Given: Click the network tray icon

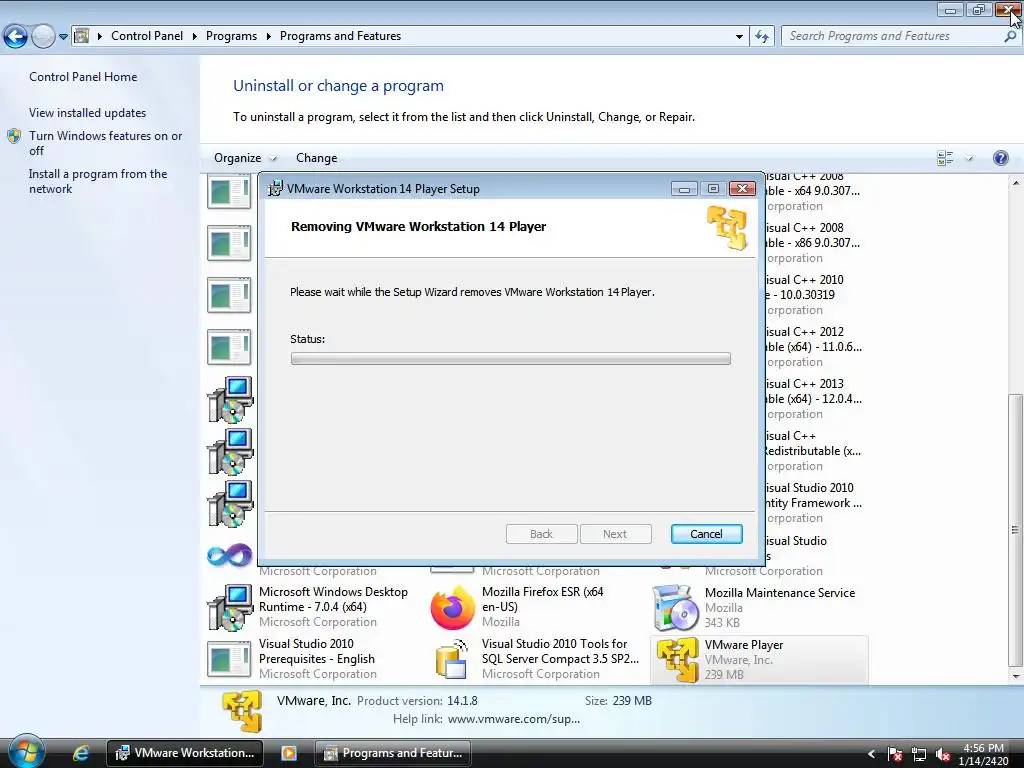Looking at the screenshot, I should [918, 754].
